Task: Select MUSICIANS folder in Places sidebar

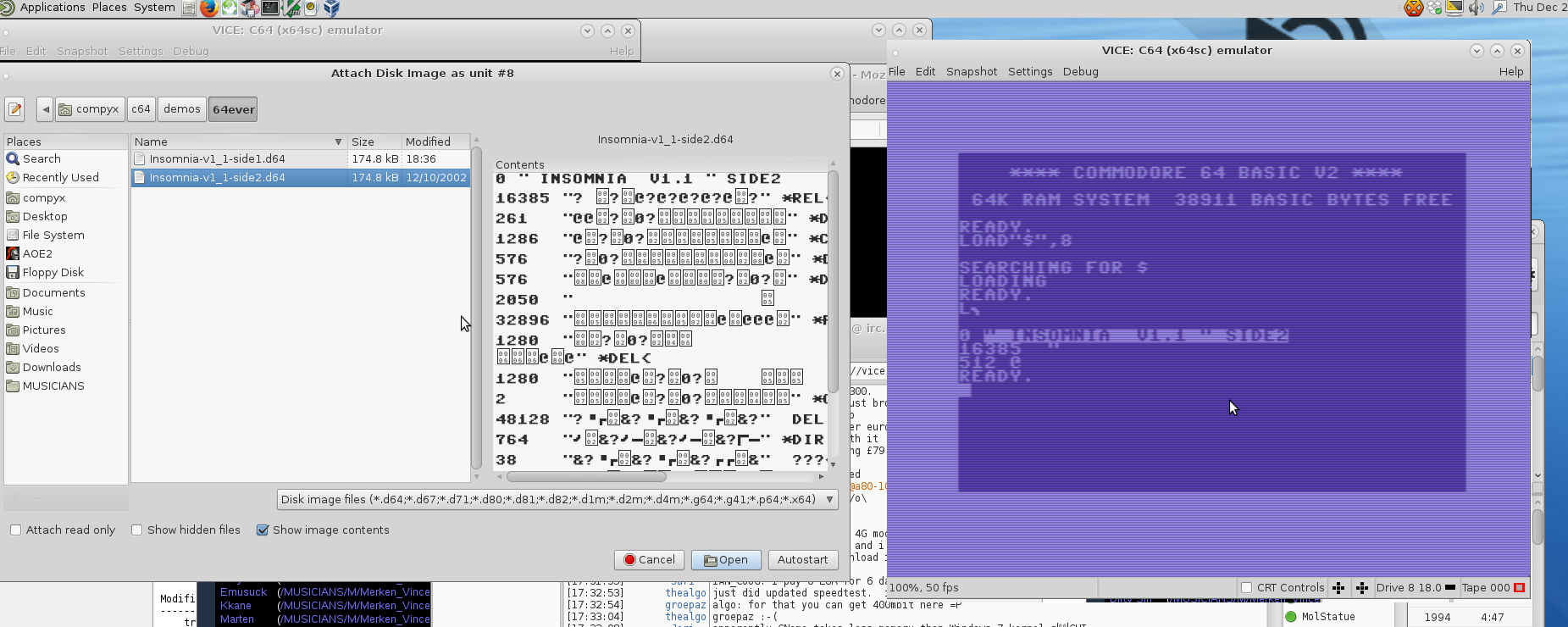Action: coord(66,386)
